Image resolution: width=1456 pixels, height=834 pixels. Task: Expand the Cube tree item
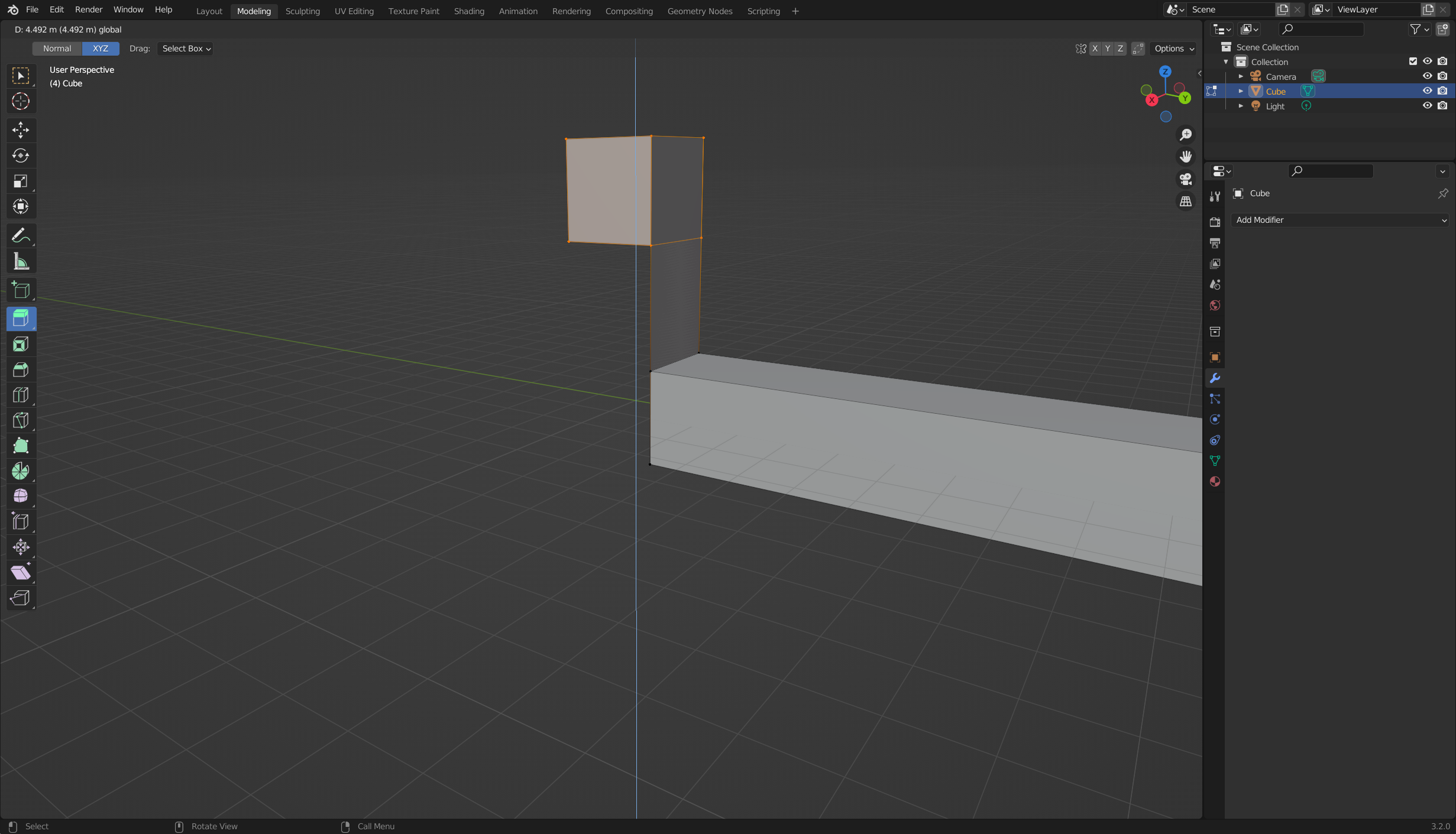[x=1241, y=91]
